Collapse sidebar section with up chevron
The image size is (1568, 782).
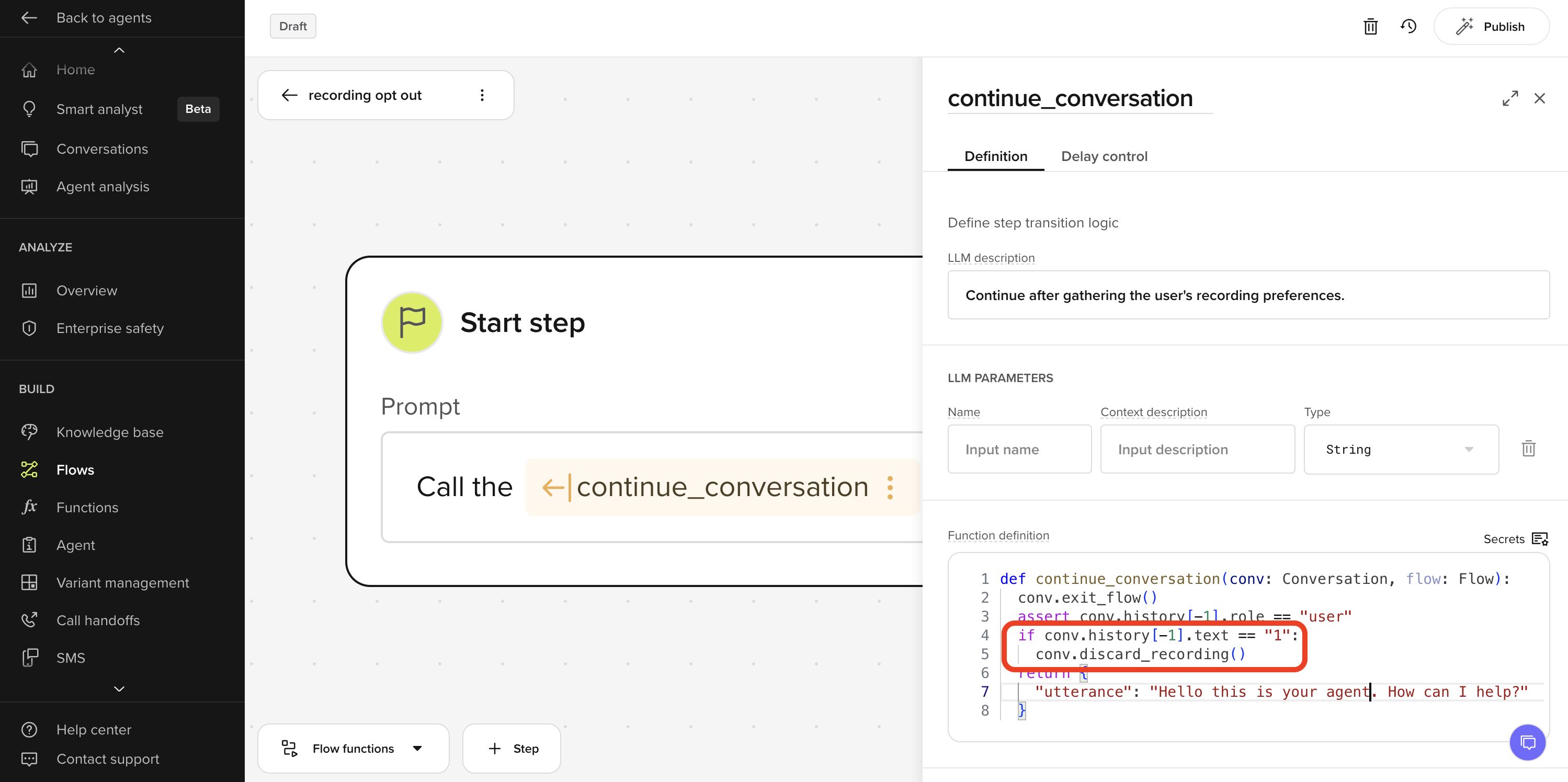coord(119,51)
